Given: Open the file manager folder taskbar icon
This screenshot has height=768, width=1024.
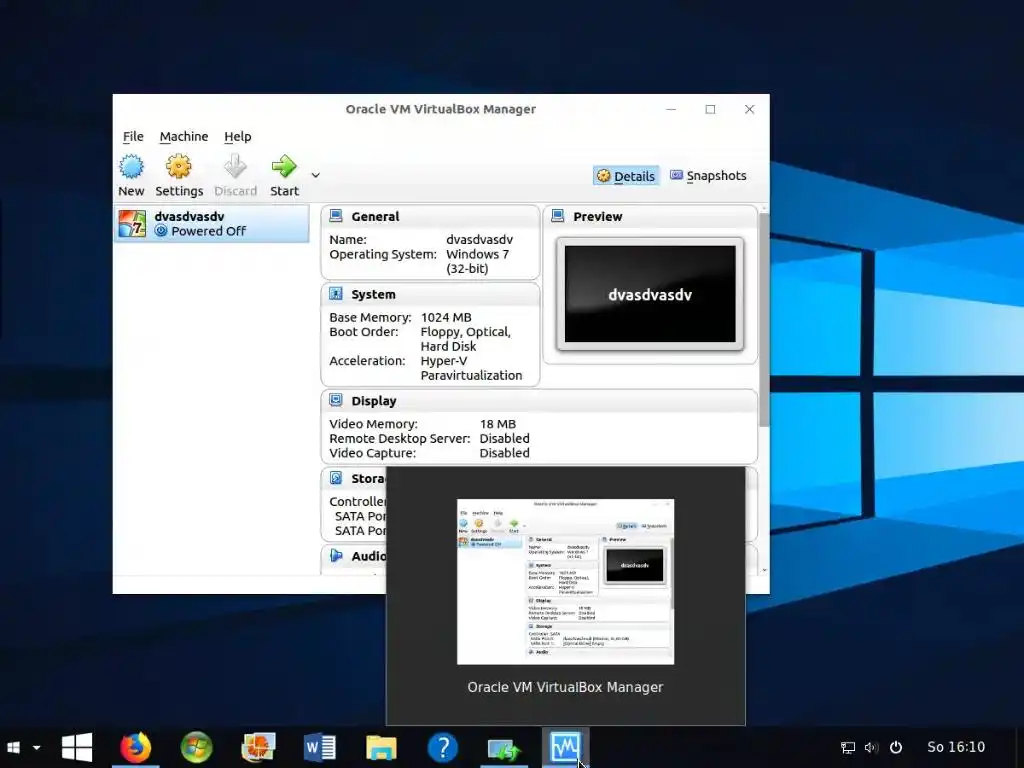Looking at the screenshot, I should tap(381, 747).
